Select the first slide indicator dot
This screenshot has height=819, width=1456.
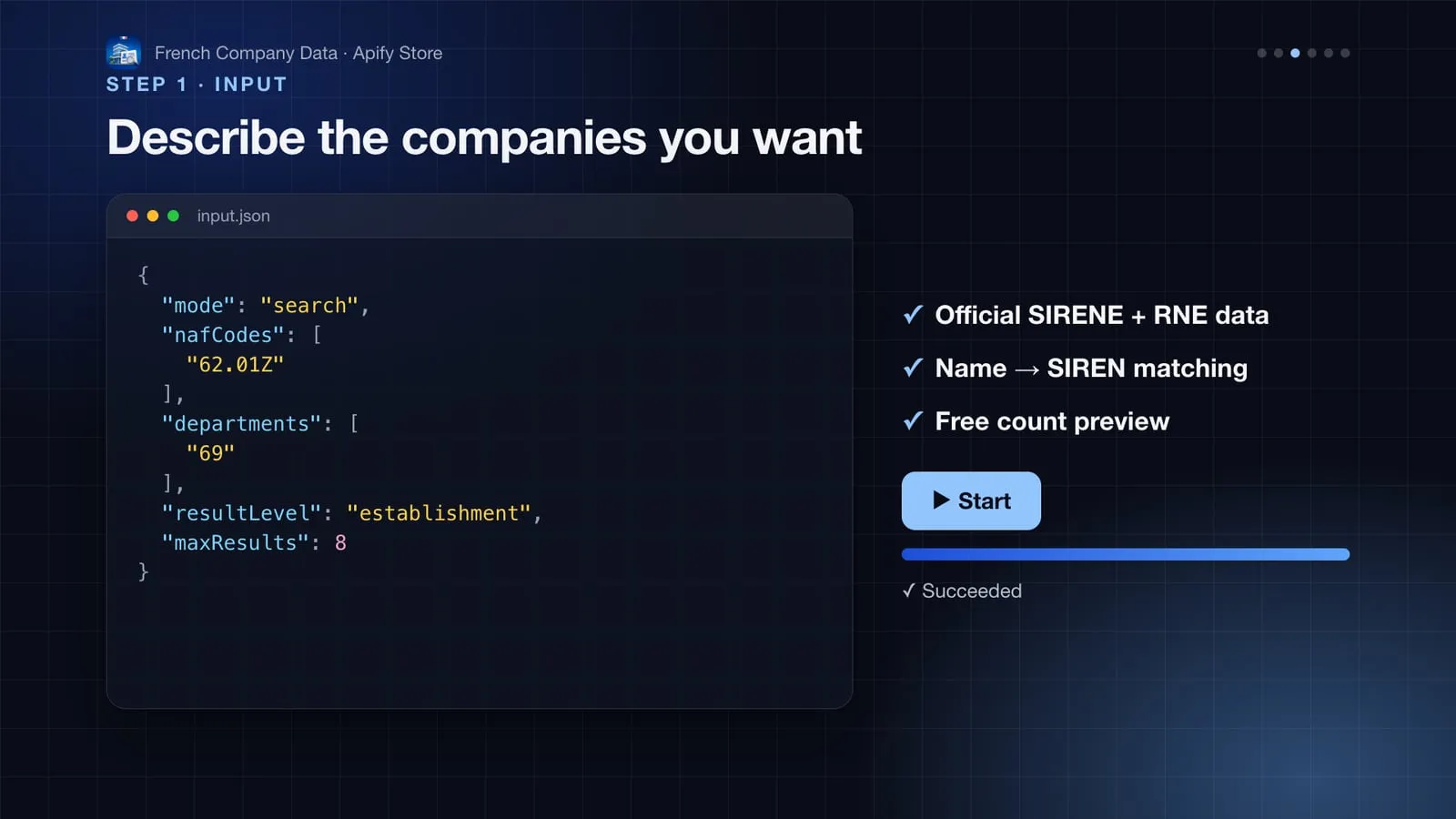1261,53
